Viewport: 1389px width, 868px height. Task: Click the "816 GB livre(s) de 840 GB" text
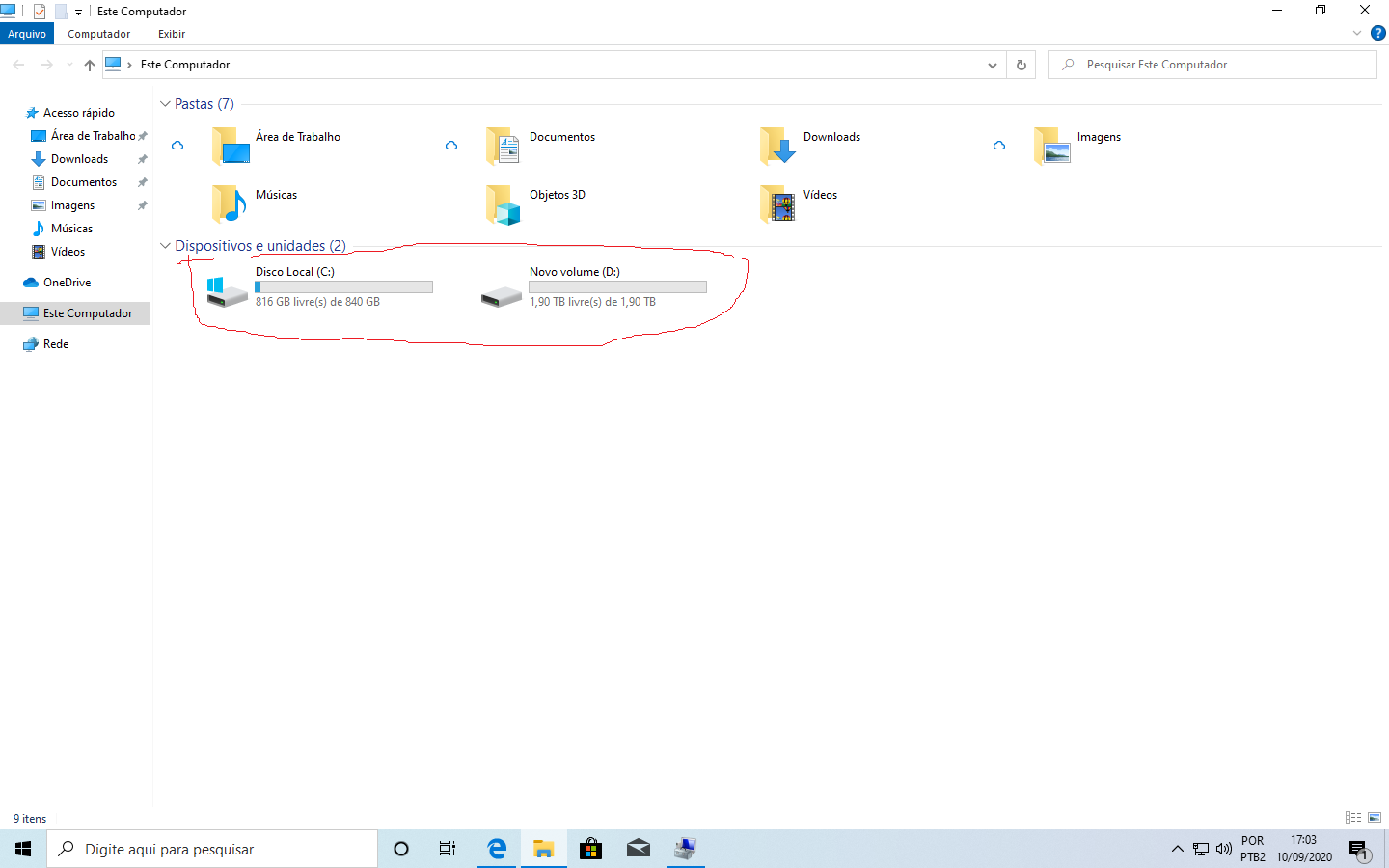click(317, 302)
